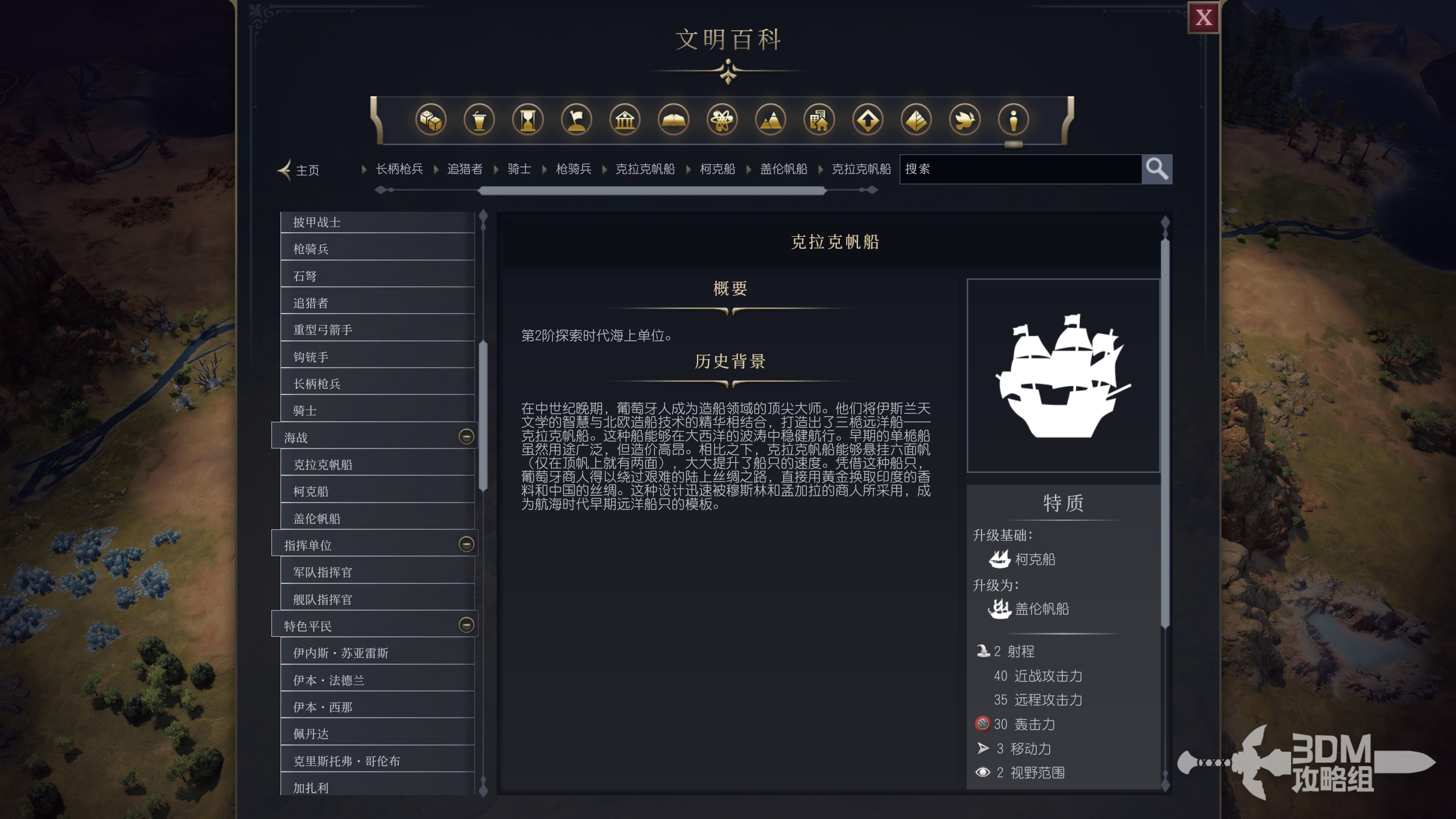
Task: Go to 盖伦帆船 breadcrumb entry
Action: coord(783,169)
